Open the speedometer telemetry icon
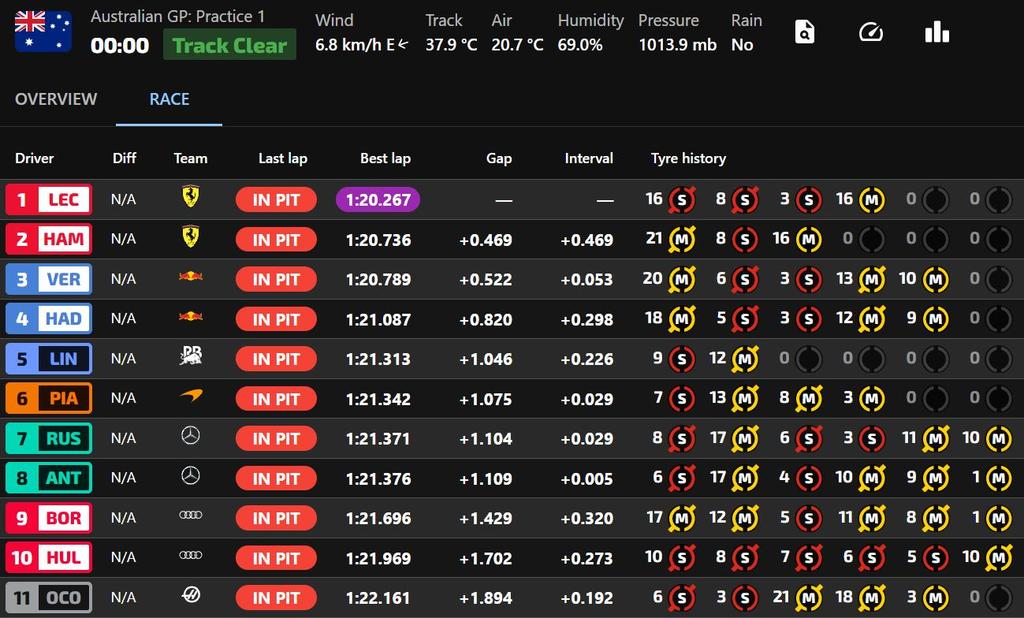This screenshot has width=1024, height=618. (x=871, y=31)
